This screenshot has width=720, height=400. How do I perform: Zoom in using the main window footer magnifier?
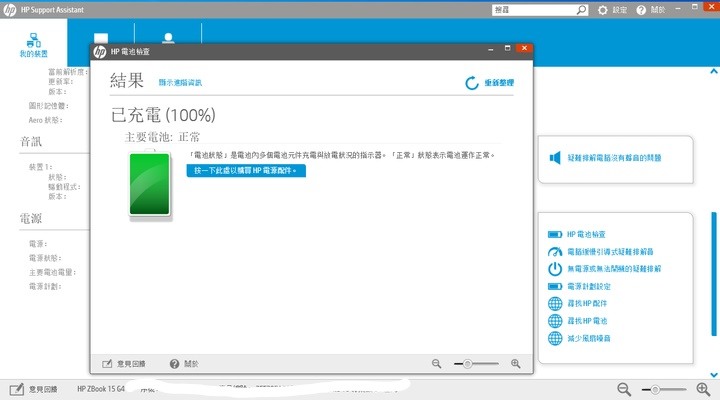pos(703,389)
